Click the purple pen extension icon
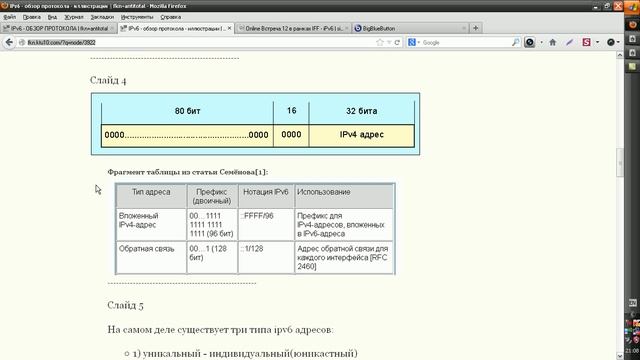640x360 pixels. [x=569, y=42]
